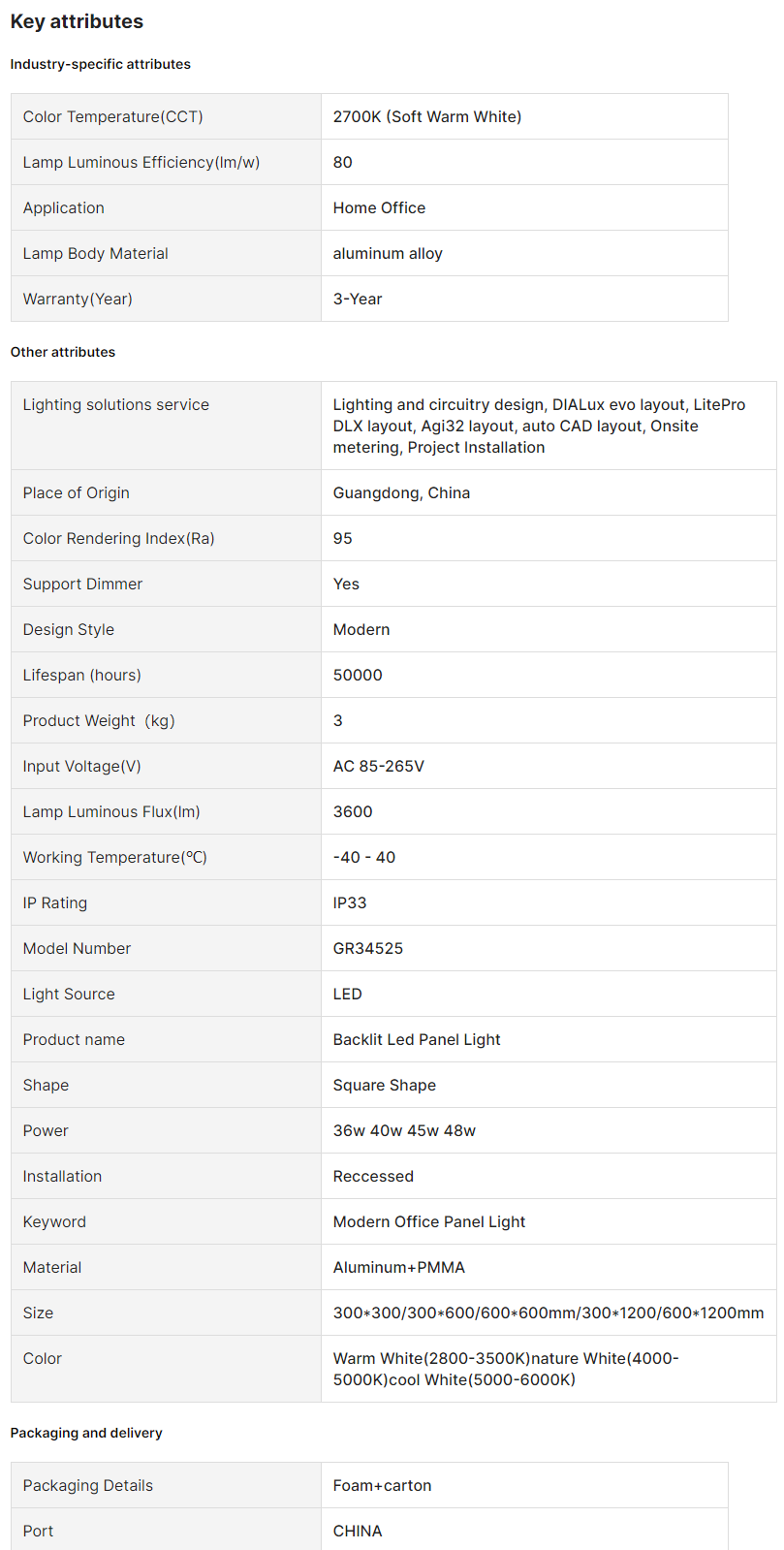
Task: Click the Size row label
Action: pos(38,1313)
